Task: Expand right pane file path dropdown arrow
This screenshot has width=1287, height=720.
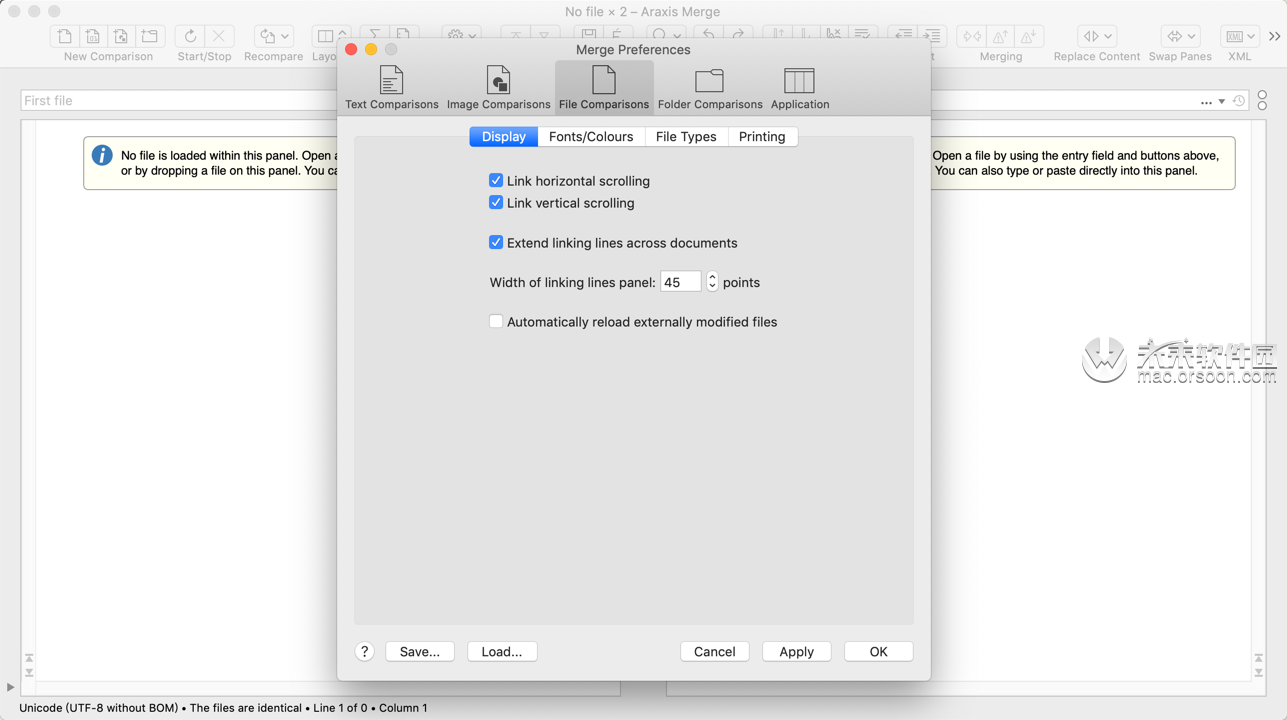Action: (x=1222, y=102)
